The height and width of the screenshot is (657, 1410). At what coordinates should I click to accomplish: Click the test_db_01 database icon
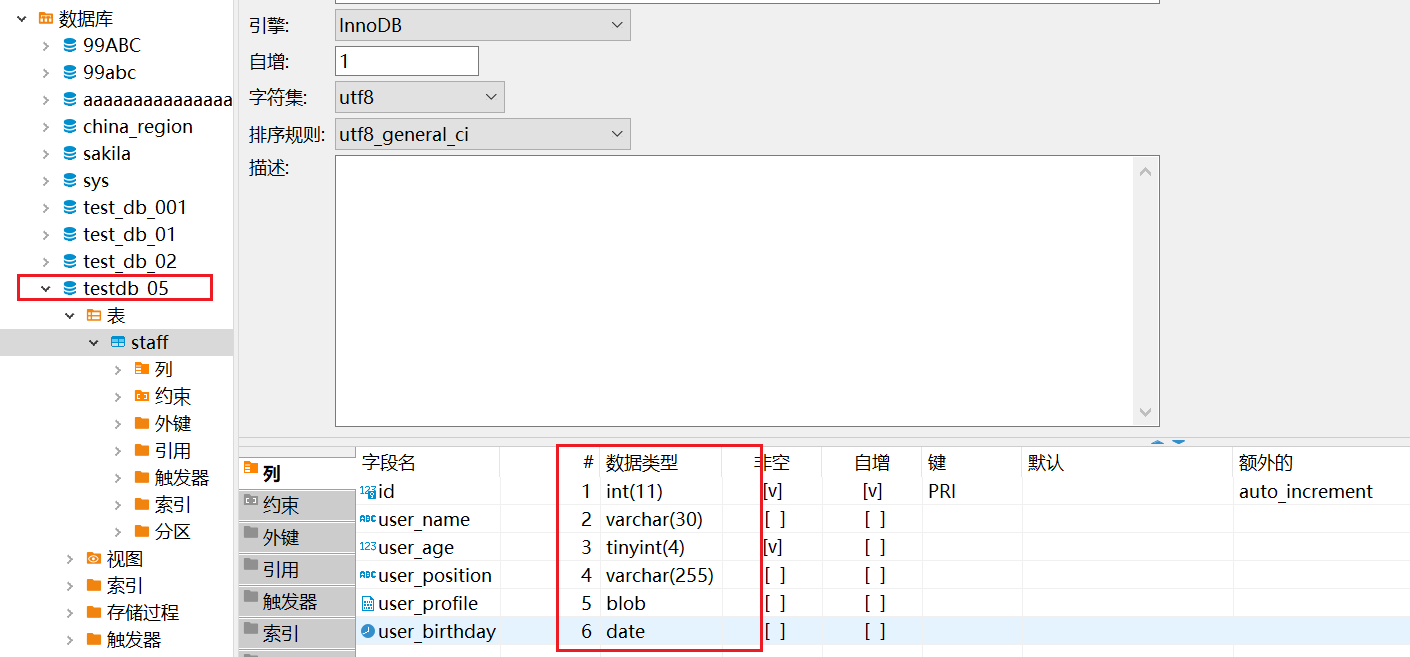tap(69, 234)
